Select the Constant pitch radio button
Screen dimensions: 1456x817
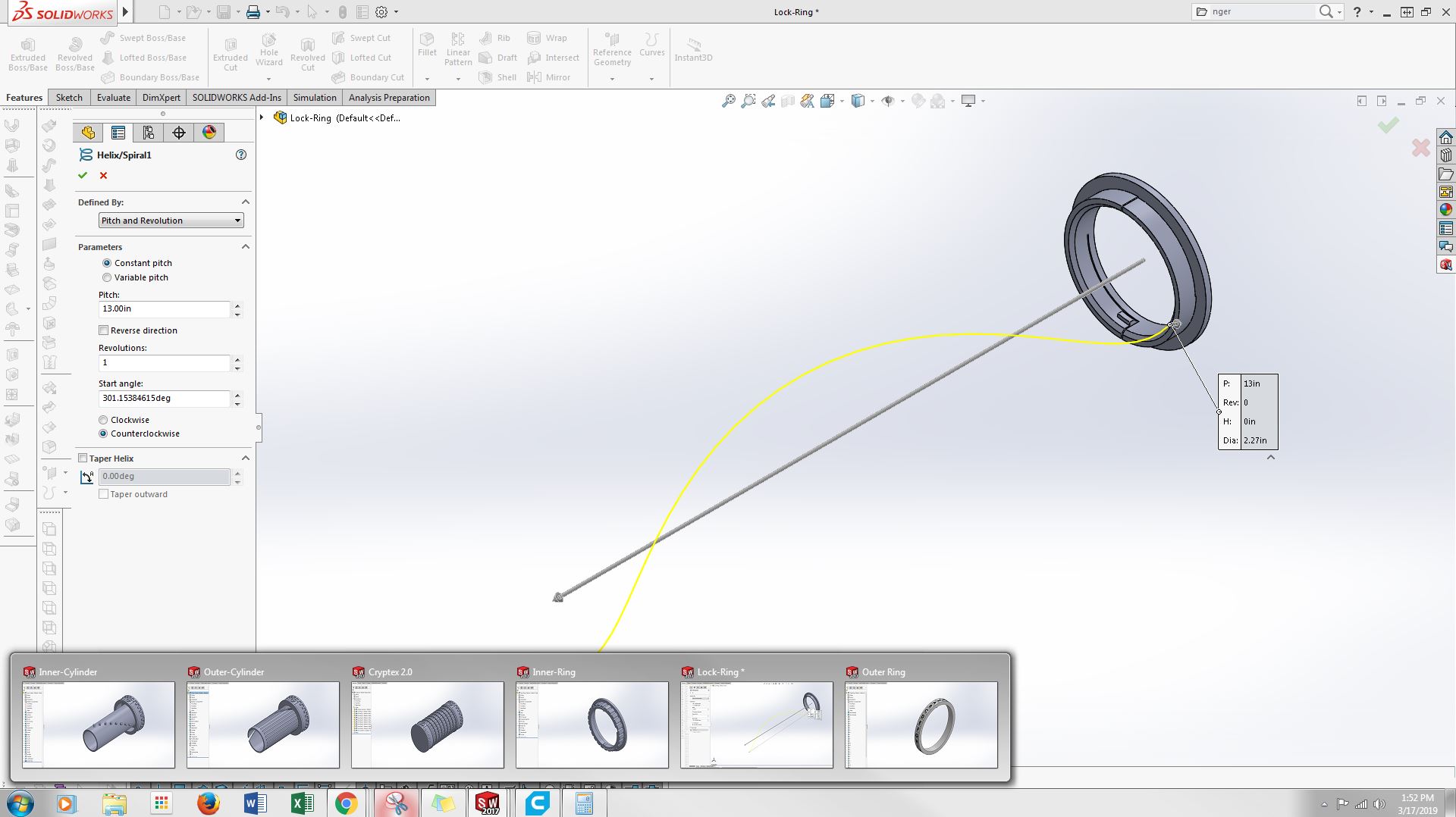[x=107, y=263]
